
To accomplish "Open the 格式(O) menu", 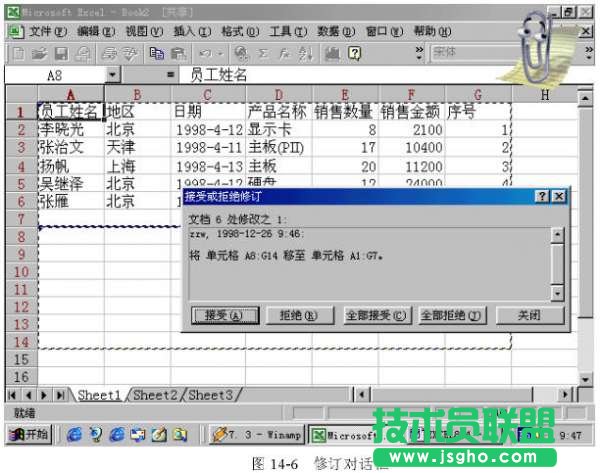I will click(240, 31).
